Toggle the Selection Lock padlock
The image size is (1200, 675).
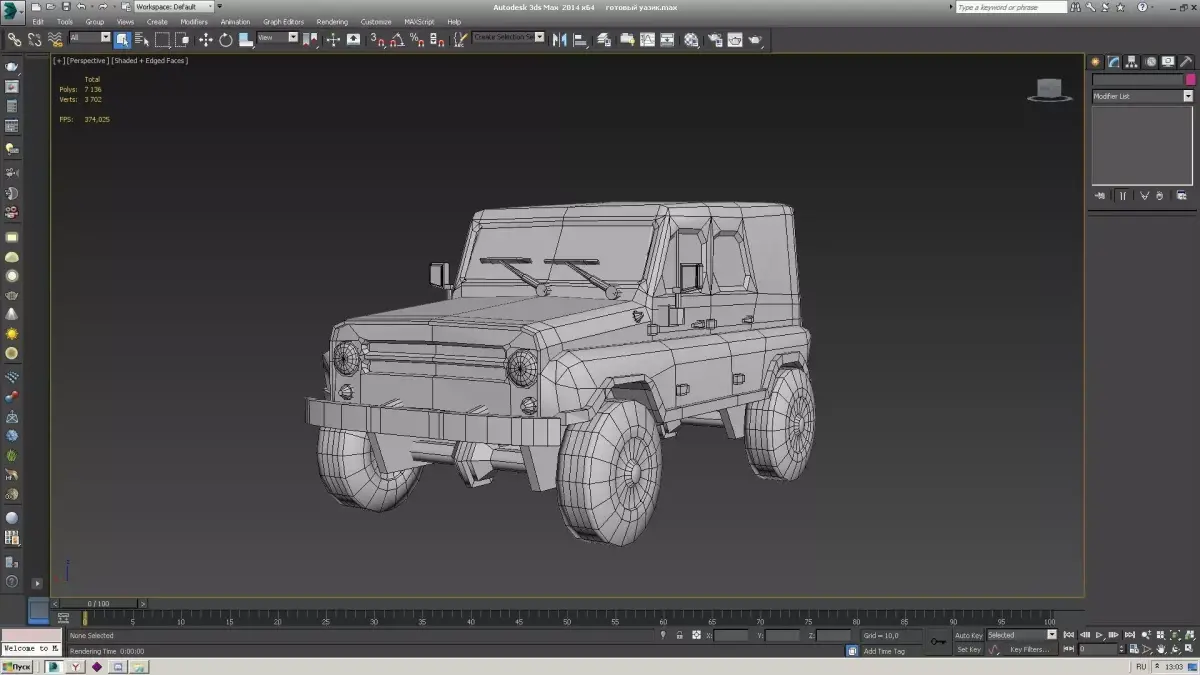coord(680,635)
